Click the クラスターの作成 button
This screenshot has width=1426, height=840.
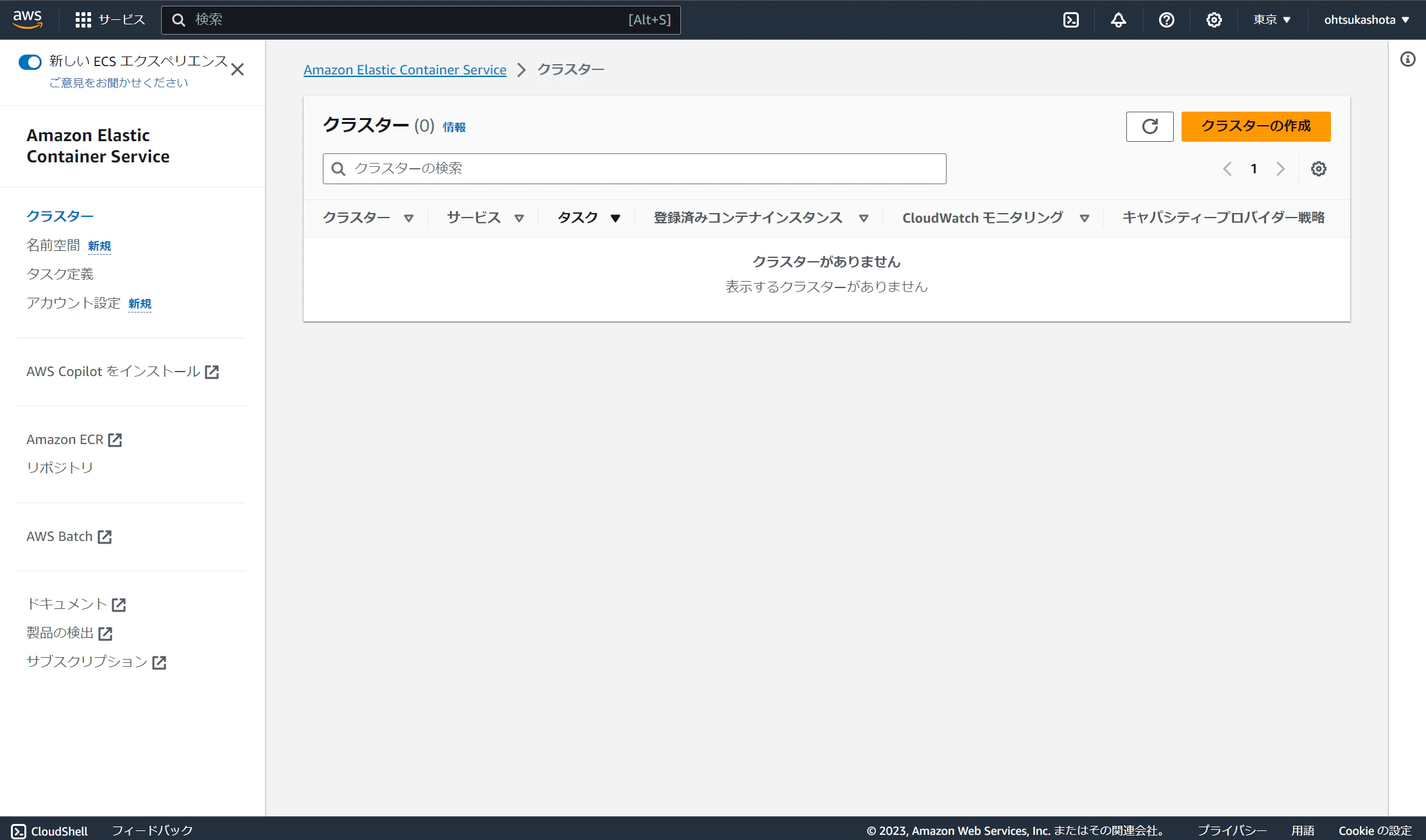click(1256, 126)
